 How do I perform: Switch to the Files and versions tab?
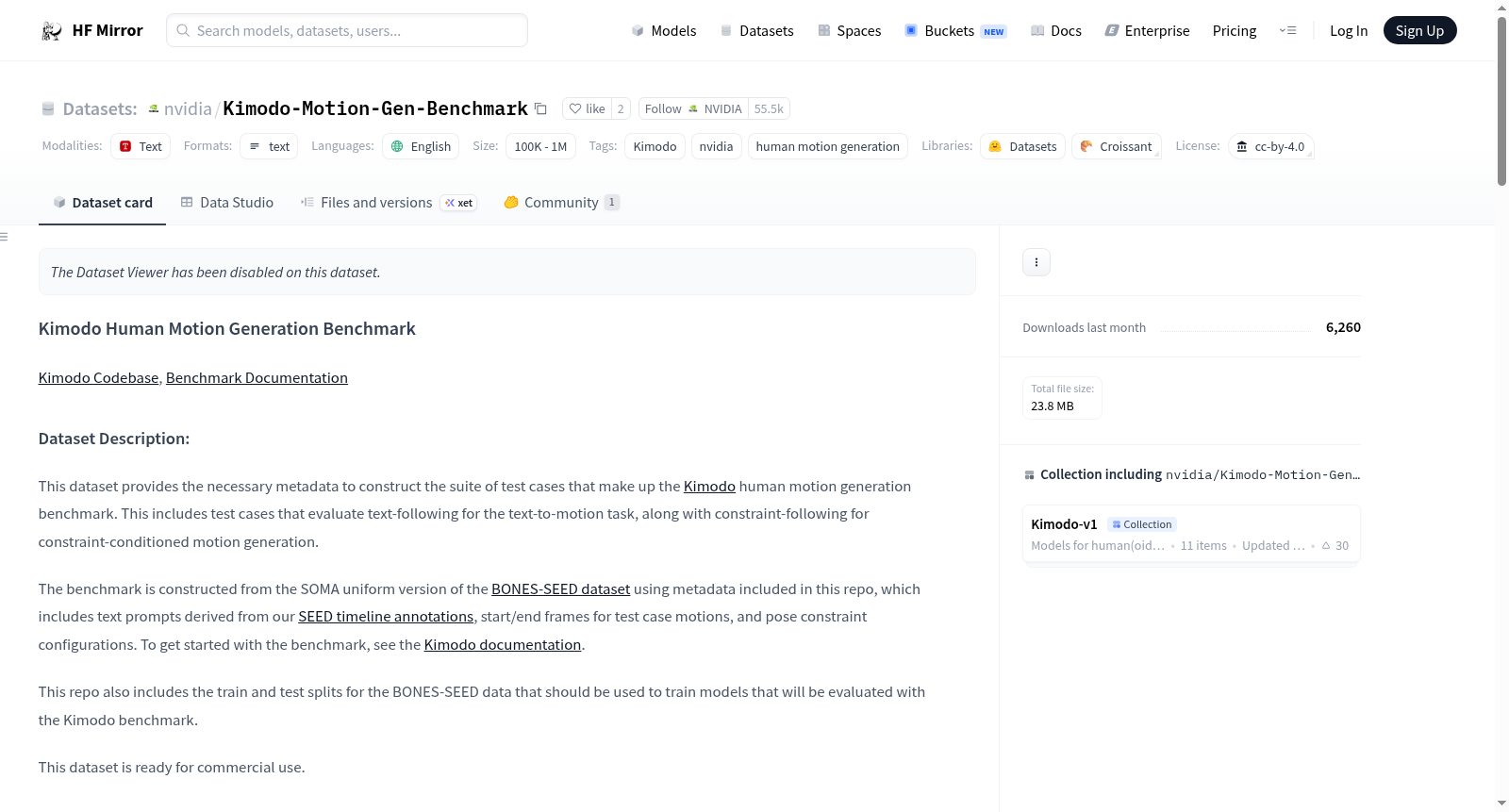(x=389, y=202)
